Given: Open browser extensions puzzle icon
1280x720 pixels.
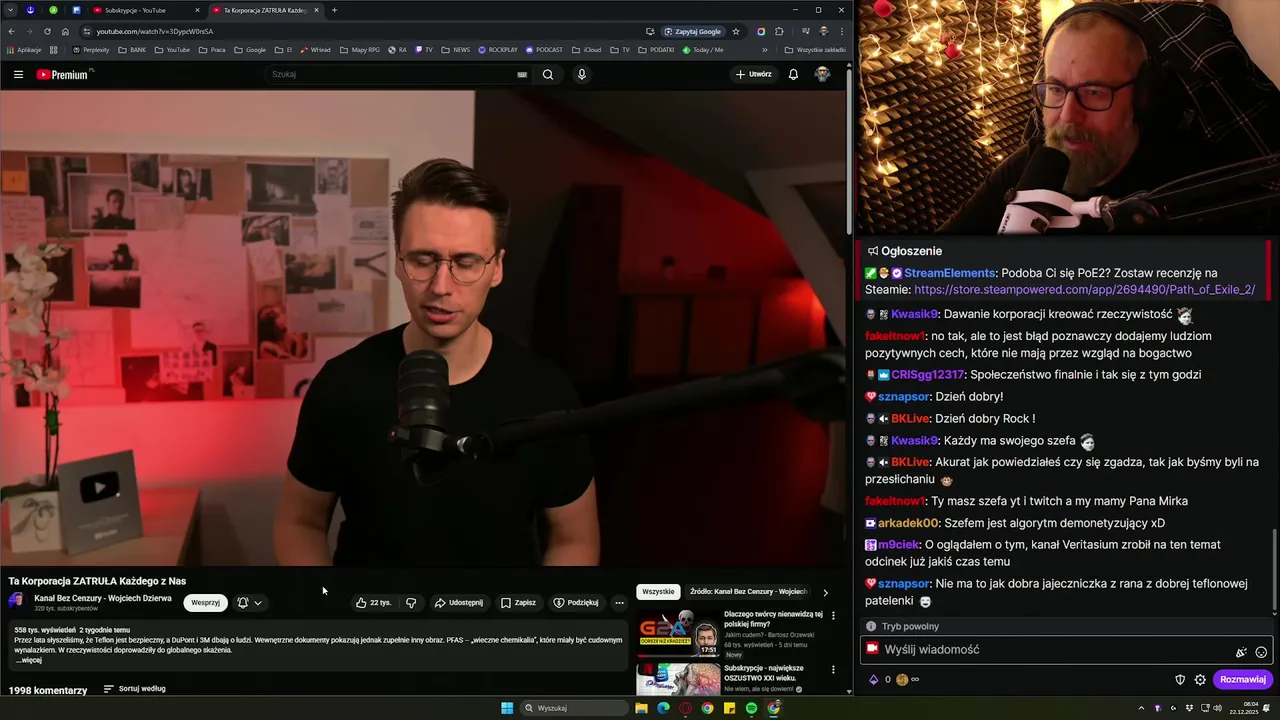Looking at the screenshot, I should 779,31.
